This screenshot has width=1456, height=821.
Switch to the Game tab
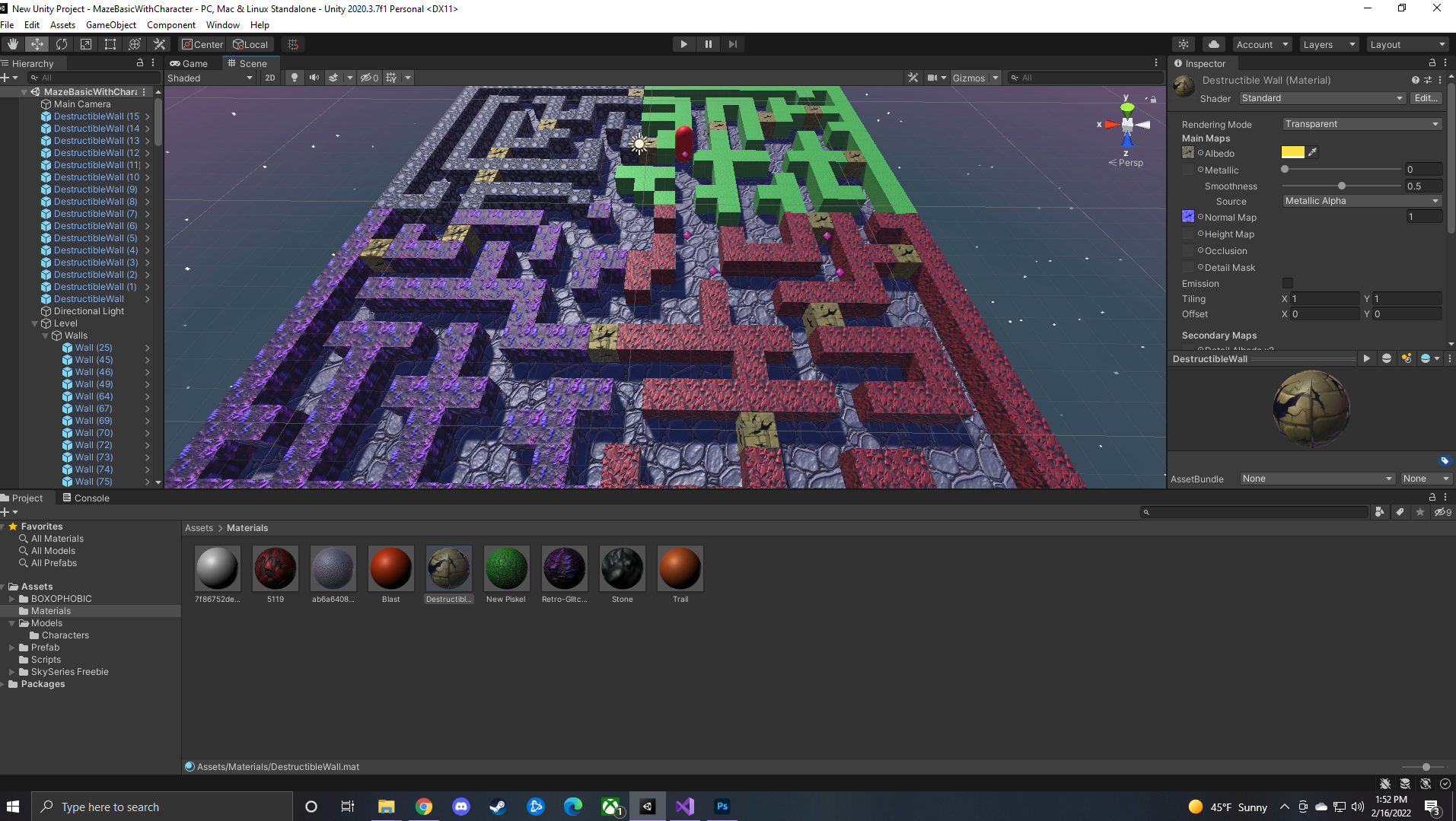tap(189, 63)
